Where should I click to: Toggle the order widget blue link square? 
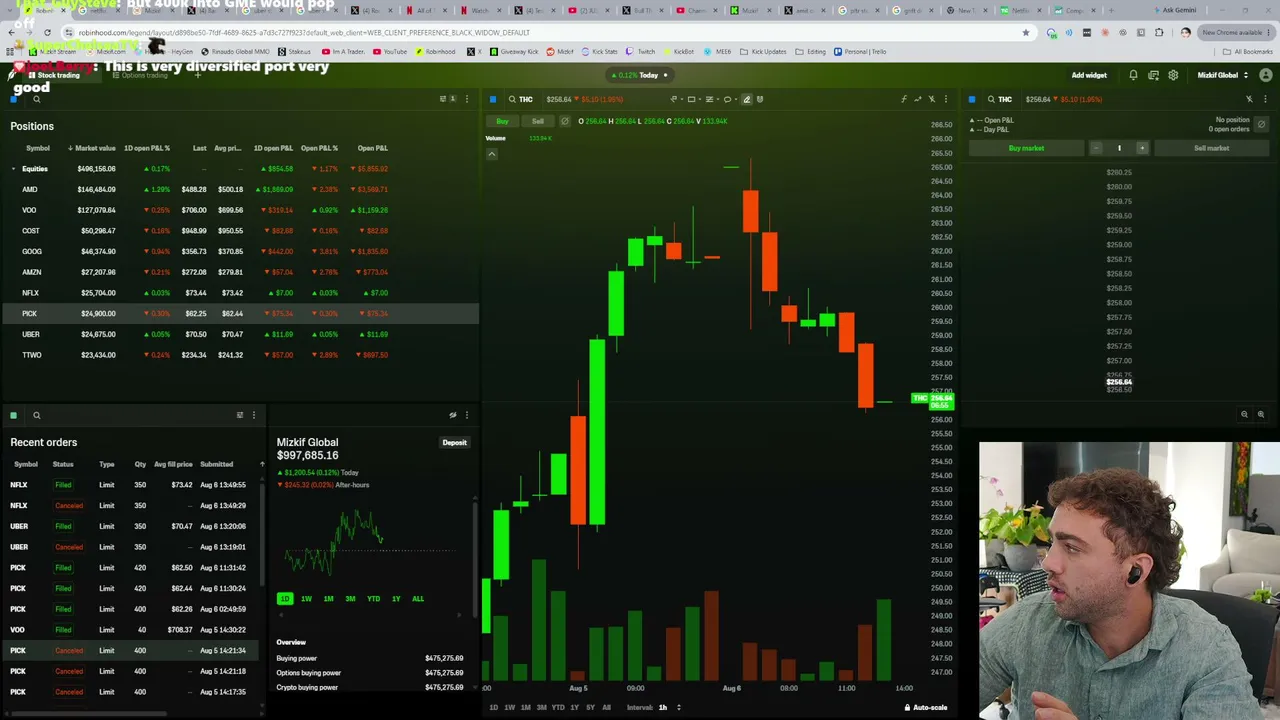(x=971, y=99)
